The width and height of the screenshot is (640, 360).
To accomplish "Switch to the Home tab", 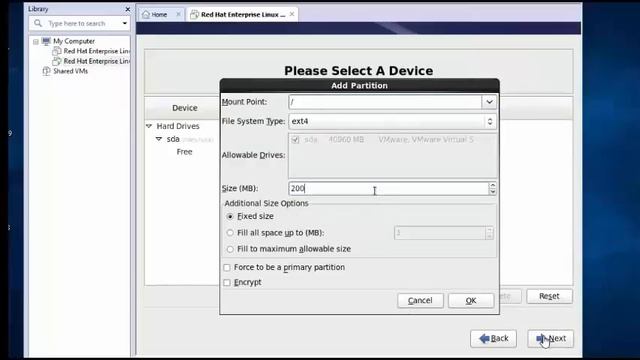I will pos(161,15).
